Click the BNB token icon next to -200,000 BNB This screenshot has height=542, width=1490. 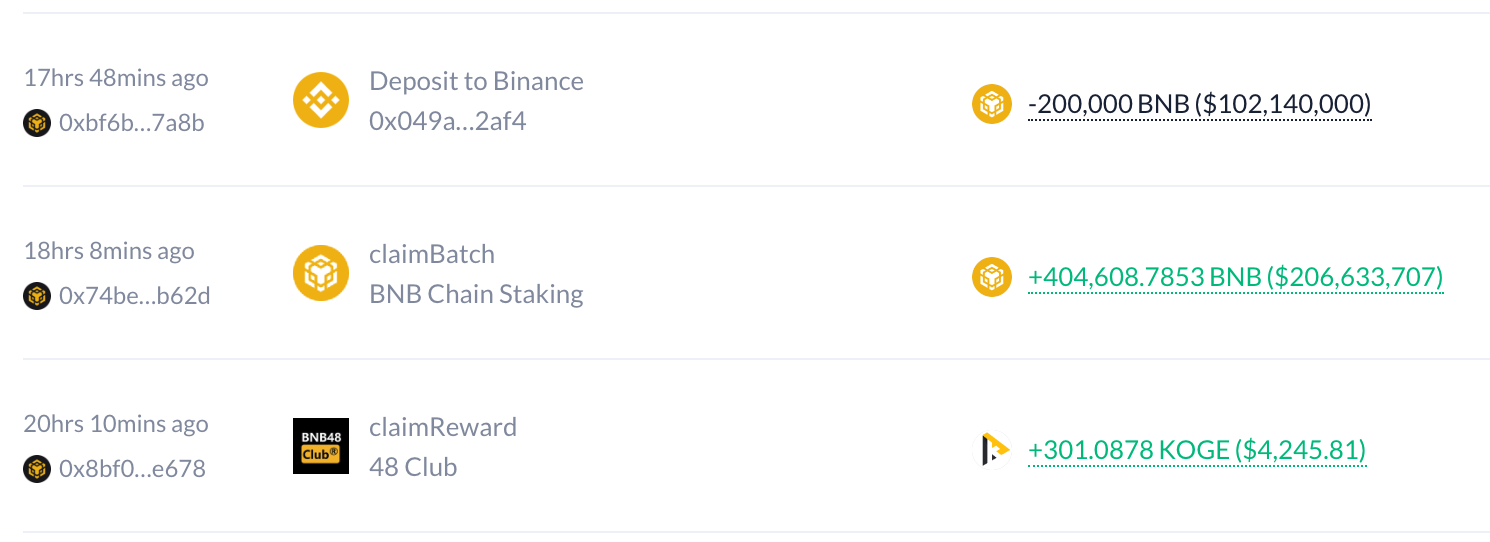pyautogui.click(x=991, y=103)
